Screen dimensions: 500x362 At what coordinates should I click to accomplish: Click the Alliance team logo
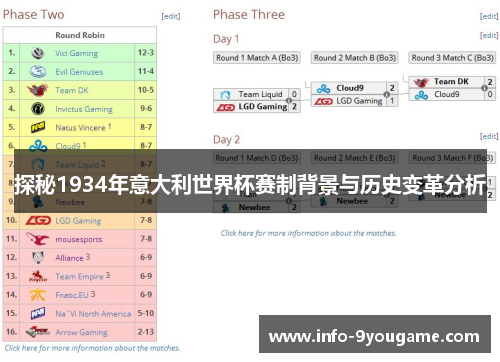(x=38, y=257)
